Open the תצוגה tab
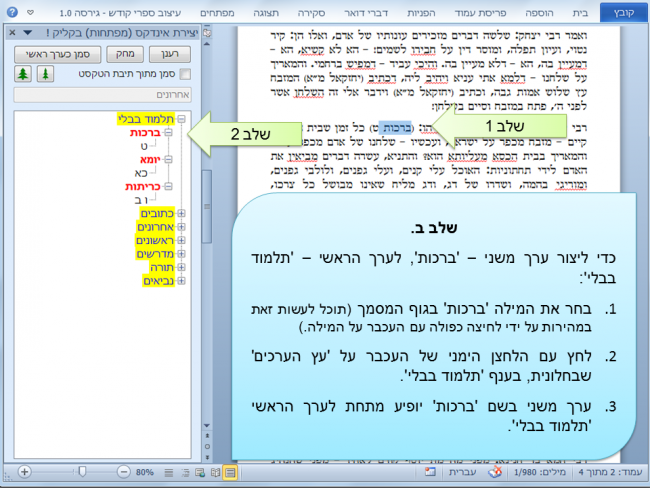Screen dimensions: 650x488 (266, 13)
